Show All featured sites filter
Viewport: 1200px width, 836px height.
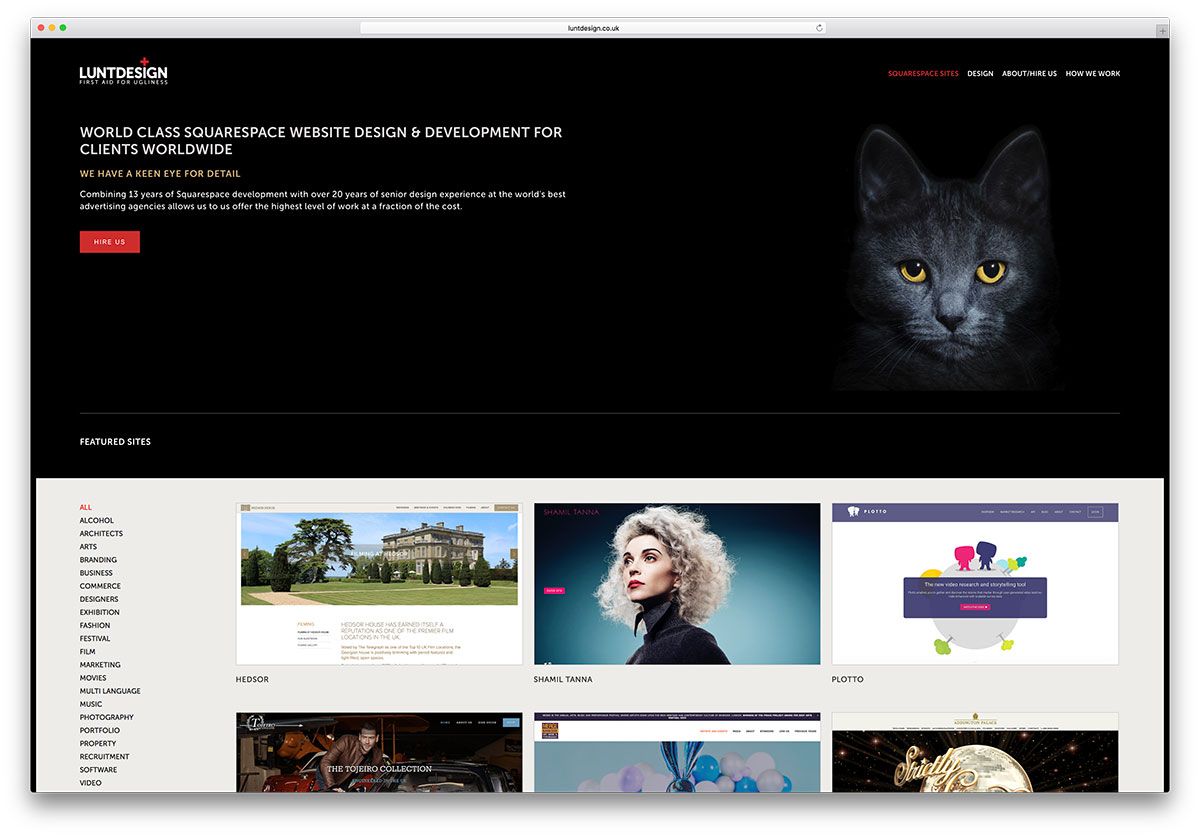click(x=86, y=507)
